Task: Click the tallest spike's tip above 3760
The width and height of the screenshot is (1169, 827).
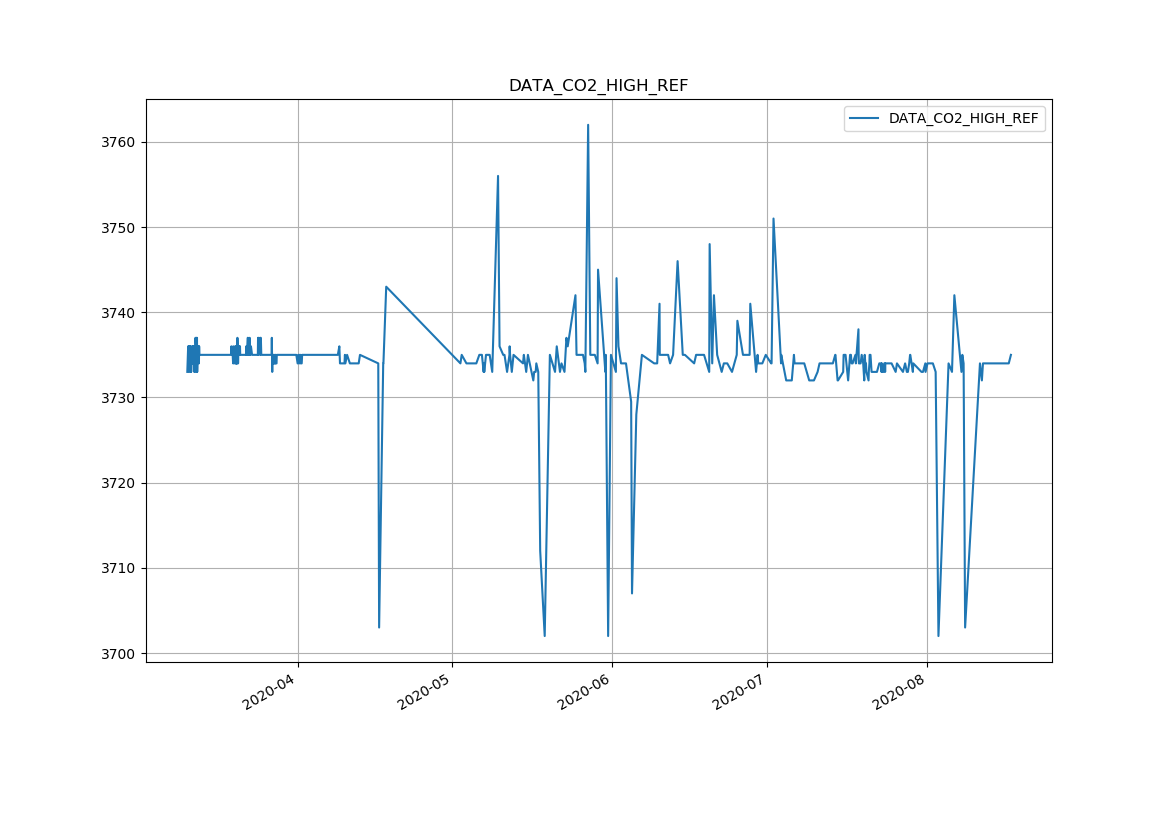Action: pyautogui.click(x=588, y=125)
